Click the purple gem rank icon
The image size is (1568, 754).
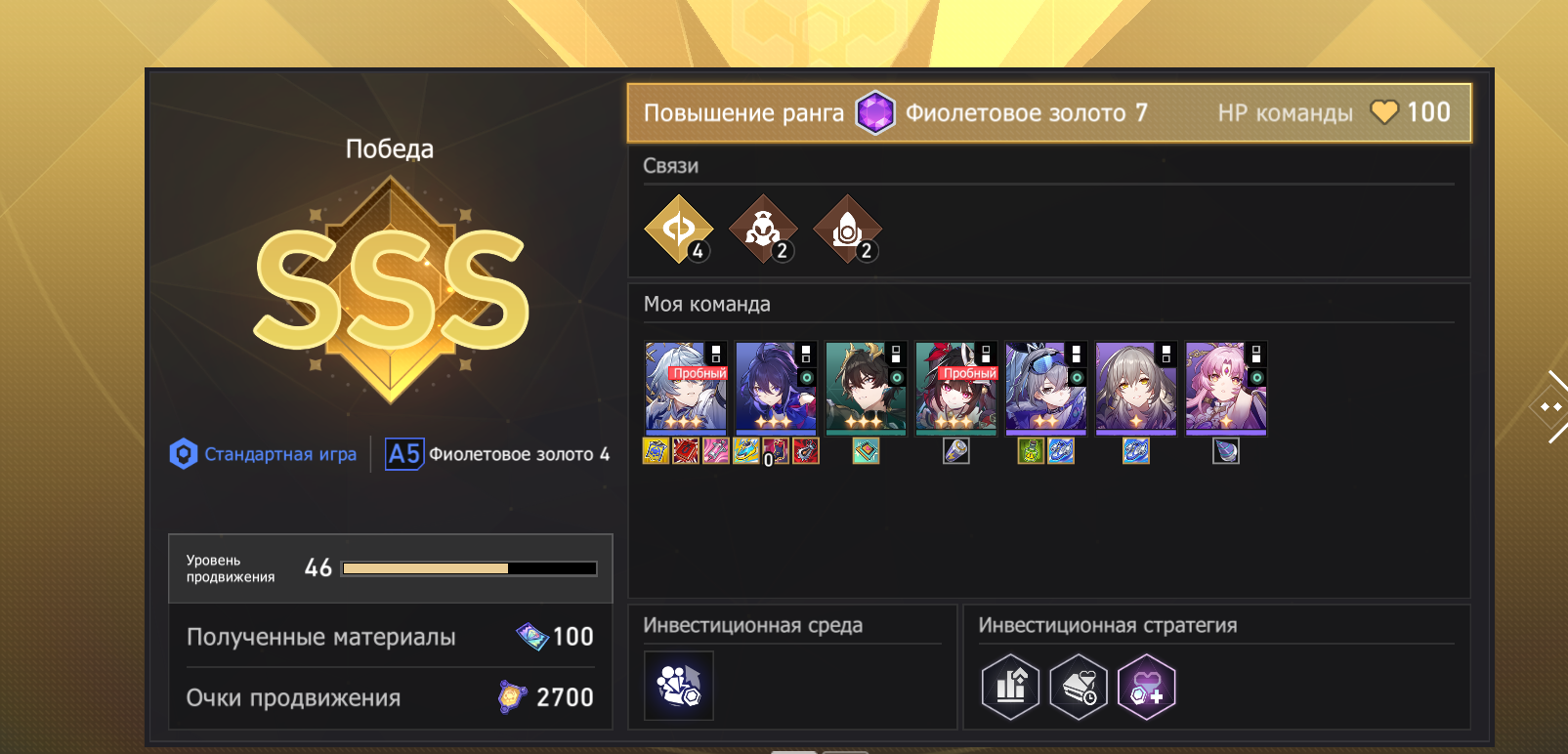875,113
